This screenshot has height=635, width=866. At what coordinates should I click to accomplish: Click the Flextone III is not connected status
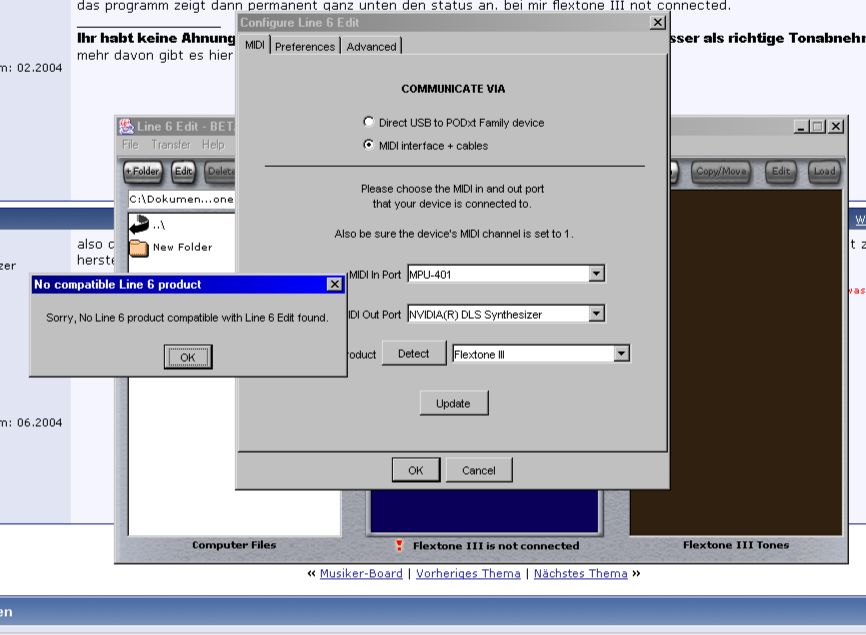(x=496, y=546)
